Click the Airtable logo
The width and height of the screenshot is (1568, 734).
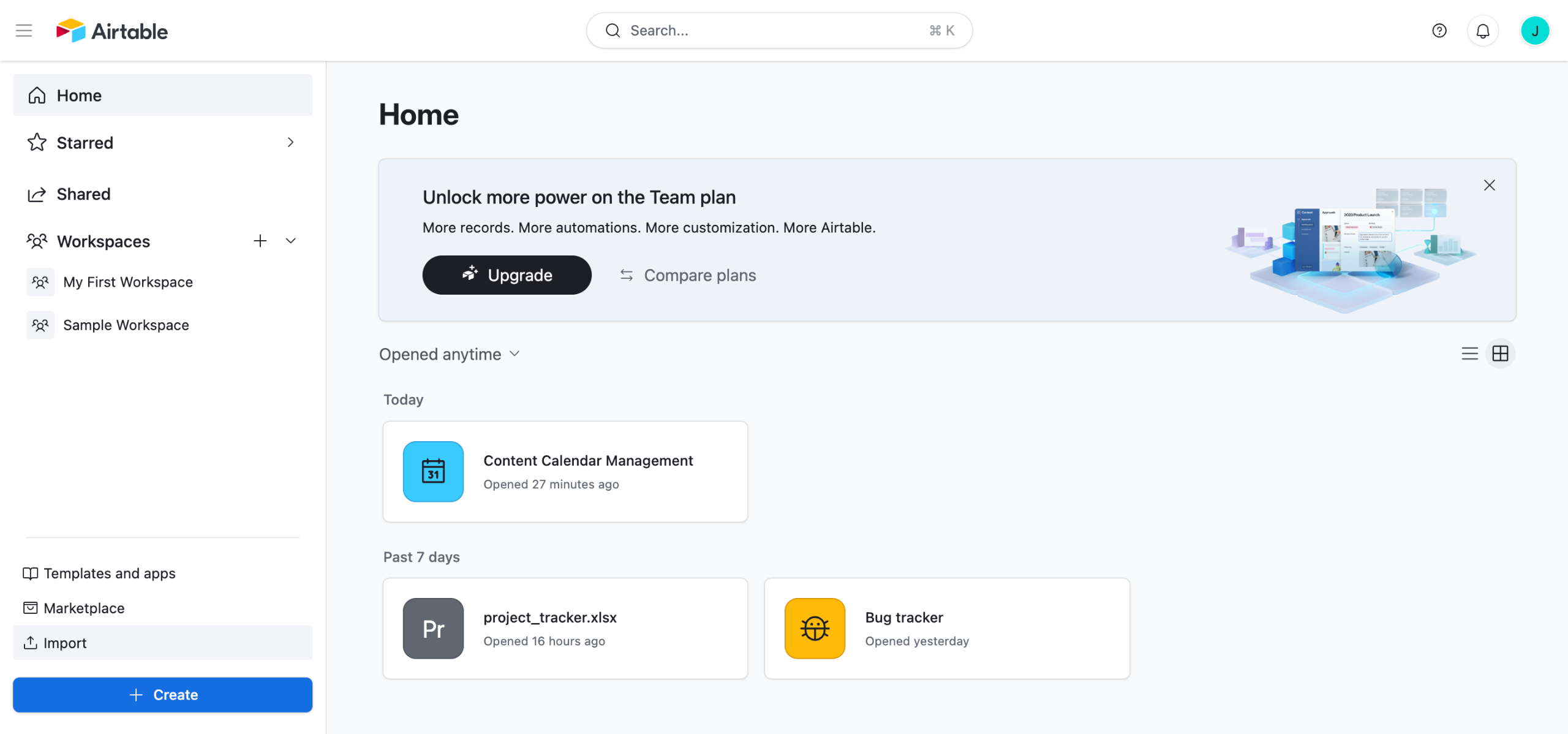coord(112,31)
